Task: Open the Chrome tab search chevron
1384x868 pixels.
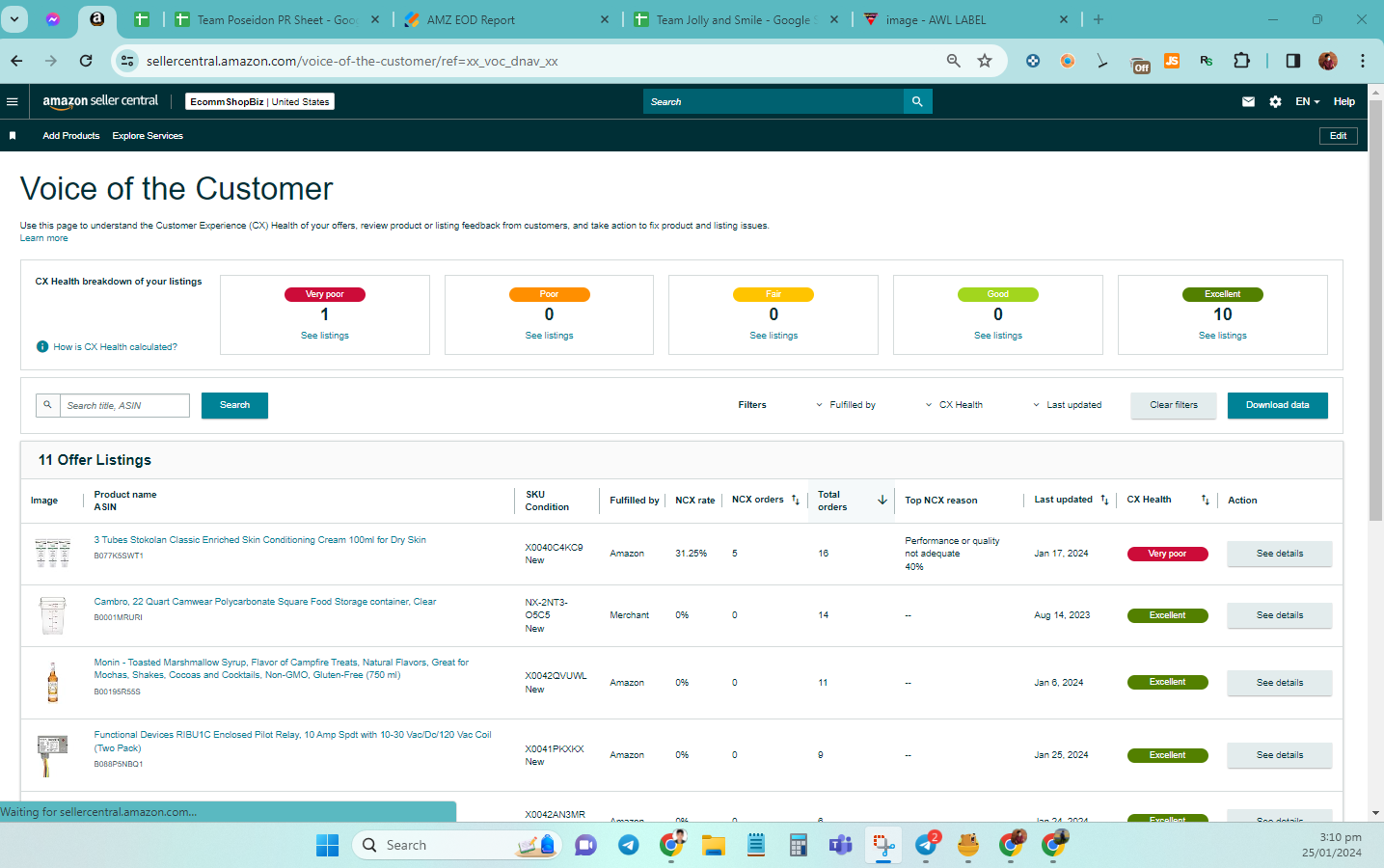Action: (14, 19)
